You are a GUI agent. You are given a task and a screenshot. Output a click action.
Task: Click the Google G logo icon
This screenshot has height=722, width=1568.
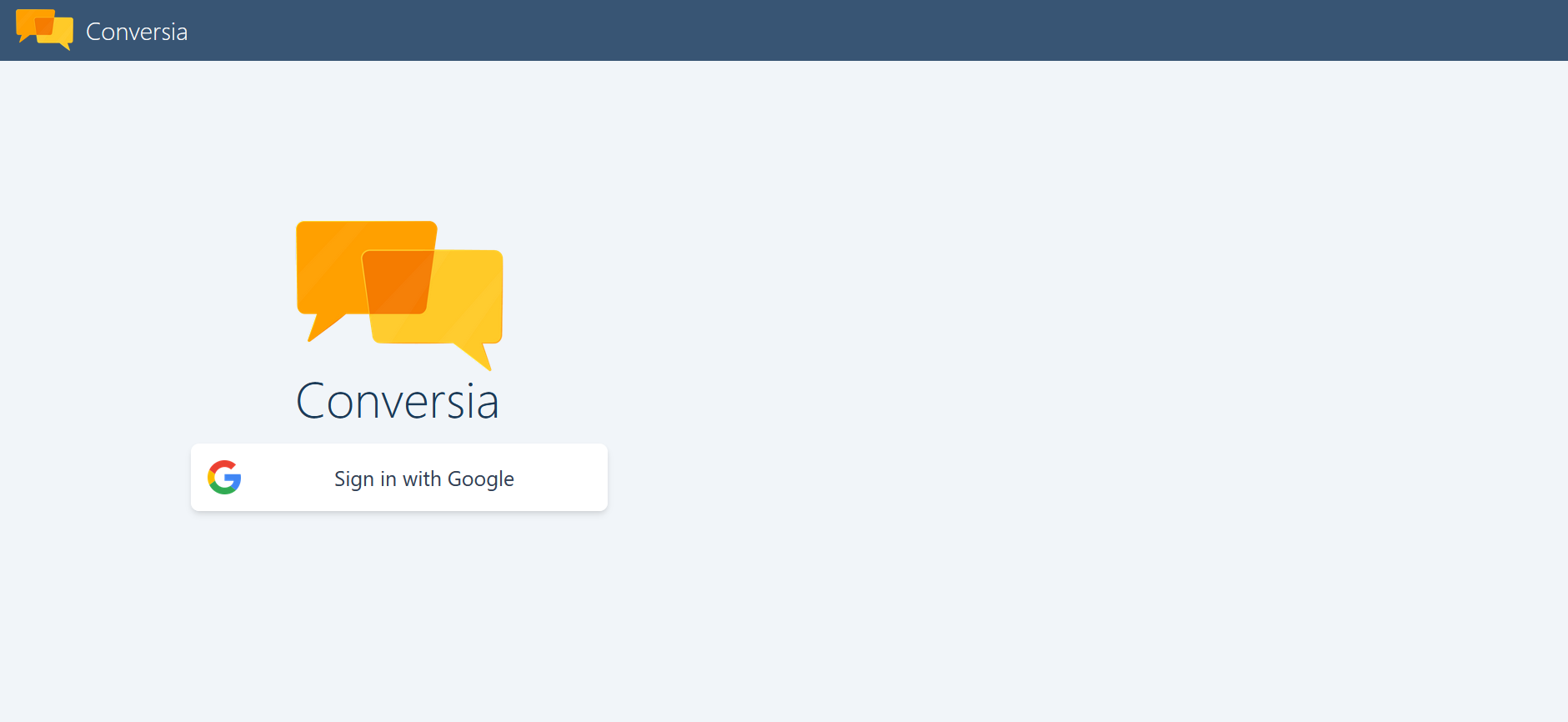pos(224,478)
